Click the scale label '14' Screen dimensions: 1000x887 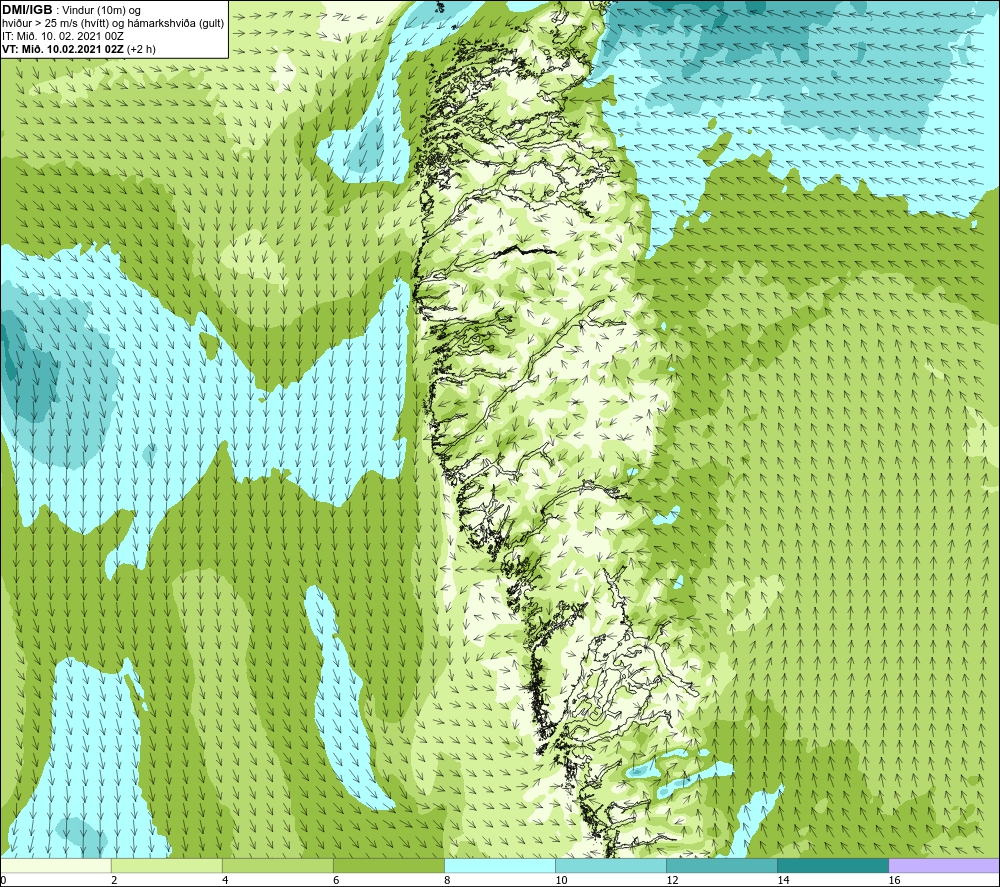click(783, 881)
